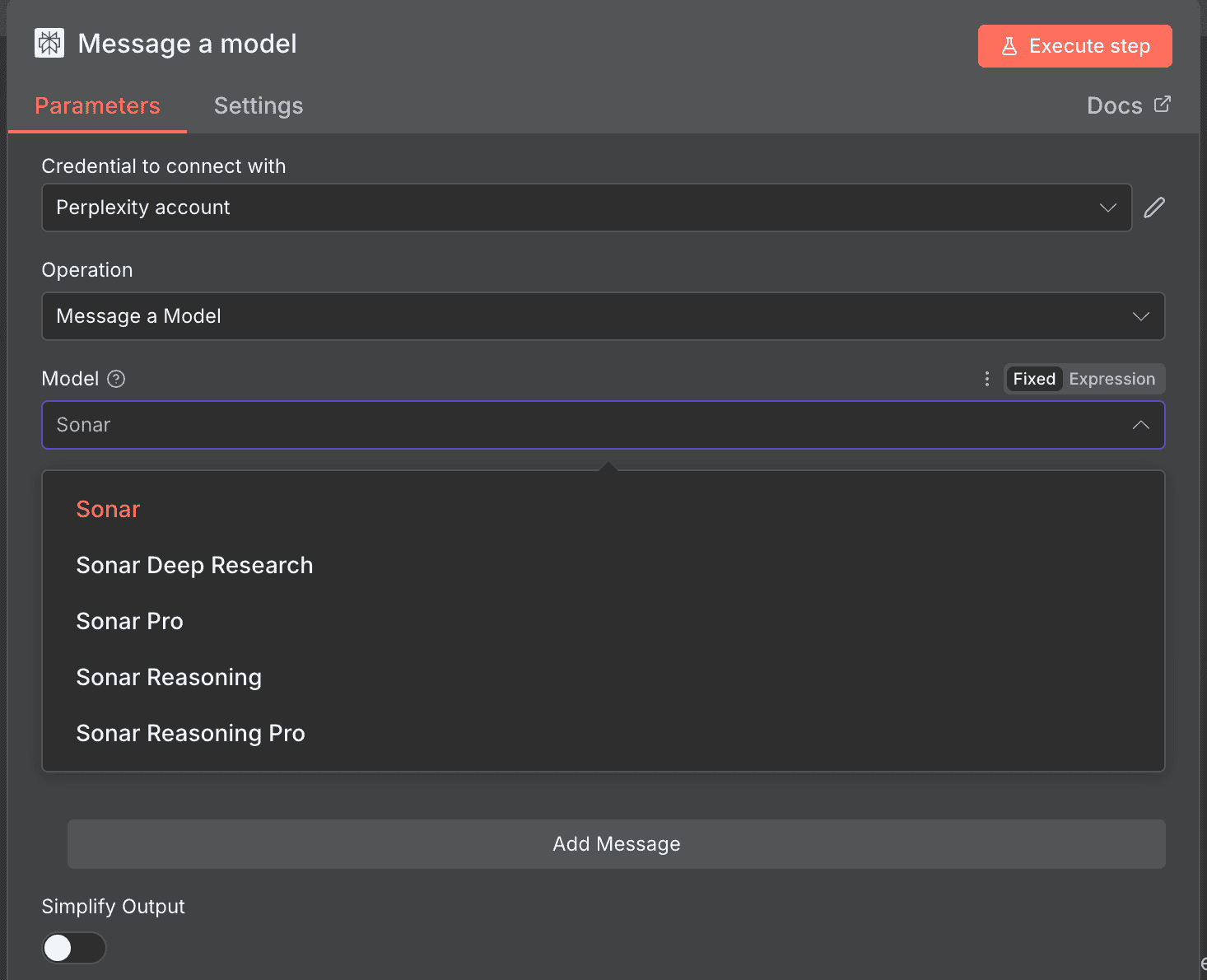The height and width of the screenshot is (980, 1207).
Task: Click the flask icon on Execute step
Action: click(1009, 46)
